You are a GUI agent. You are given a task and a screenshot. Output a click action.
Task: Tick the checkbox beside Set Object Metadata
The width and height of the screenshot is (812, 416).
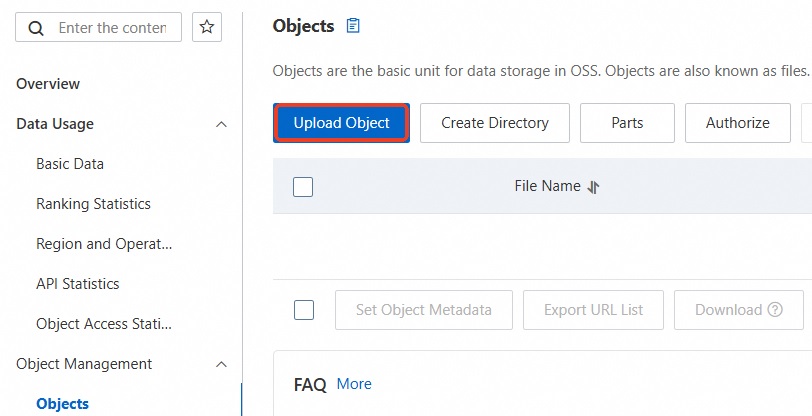pos(304,310)
